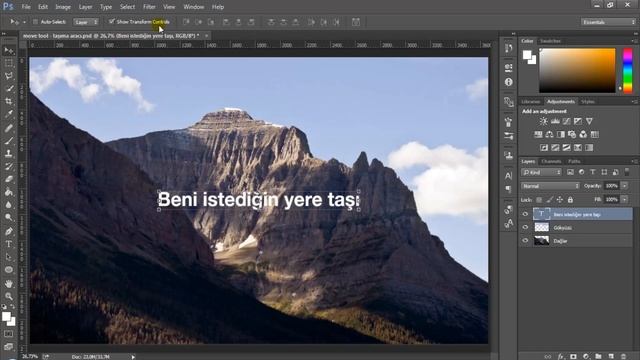Uncheck Show Transform Controls

(111, 21)
